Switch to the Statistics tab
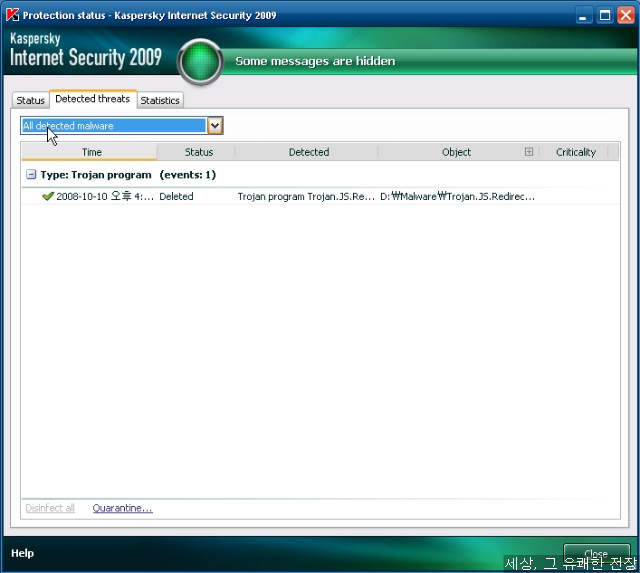The width and height of the screenshot is (640, 573). point(160,100)
